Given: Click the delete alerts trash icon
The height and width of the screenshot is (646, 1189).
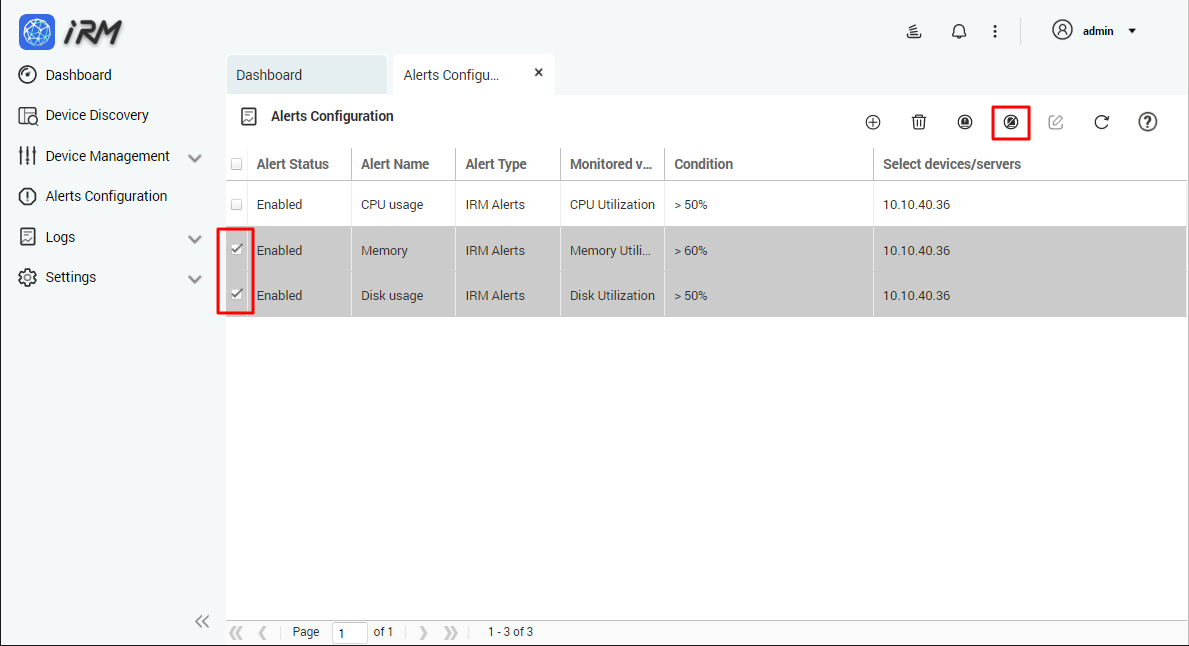Looking at the screenshot, I should tap(919, 121).
